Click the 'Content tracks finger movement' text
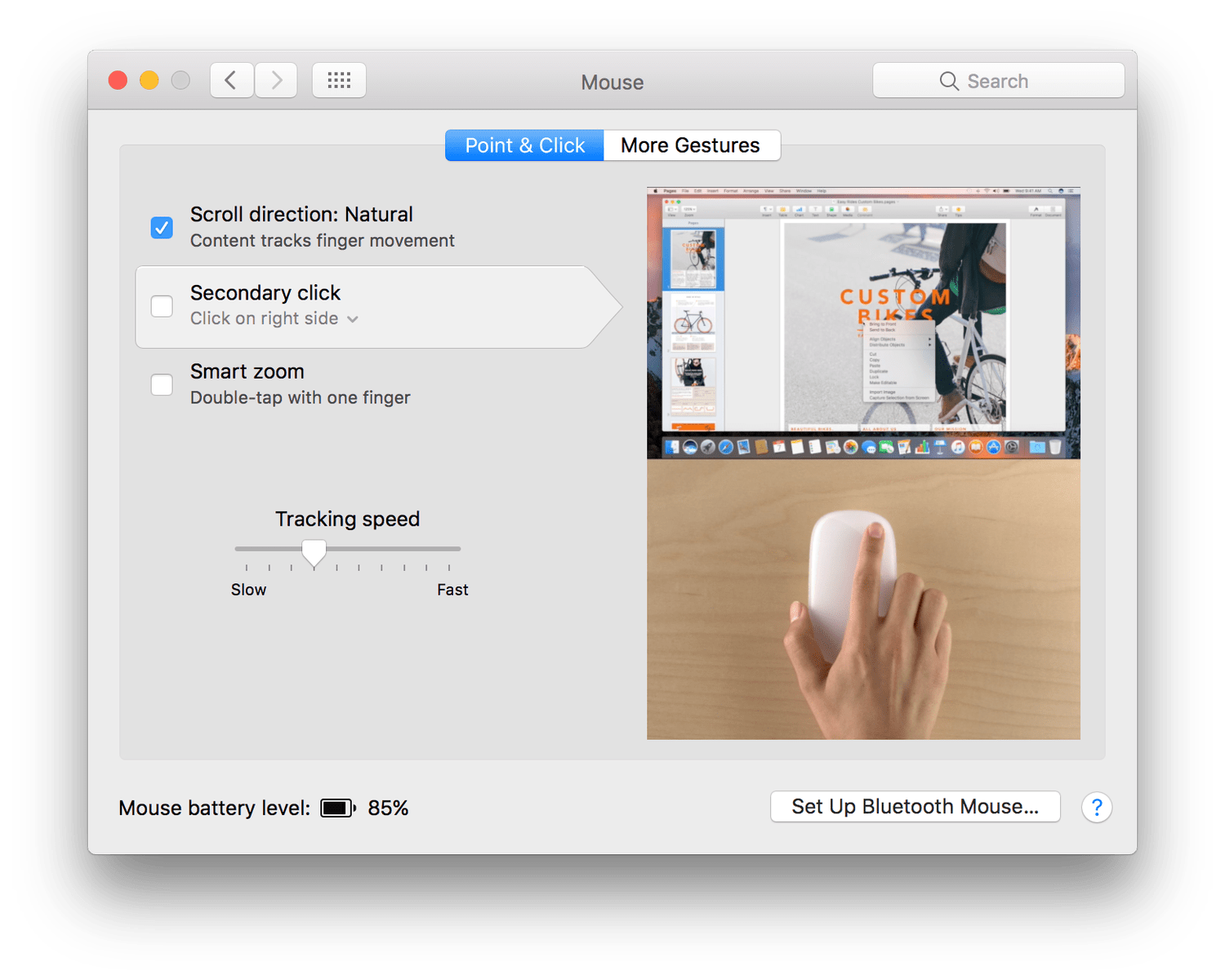The image size is (1225, 980). 323,241
